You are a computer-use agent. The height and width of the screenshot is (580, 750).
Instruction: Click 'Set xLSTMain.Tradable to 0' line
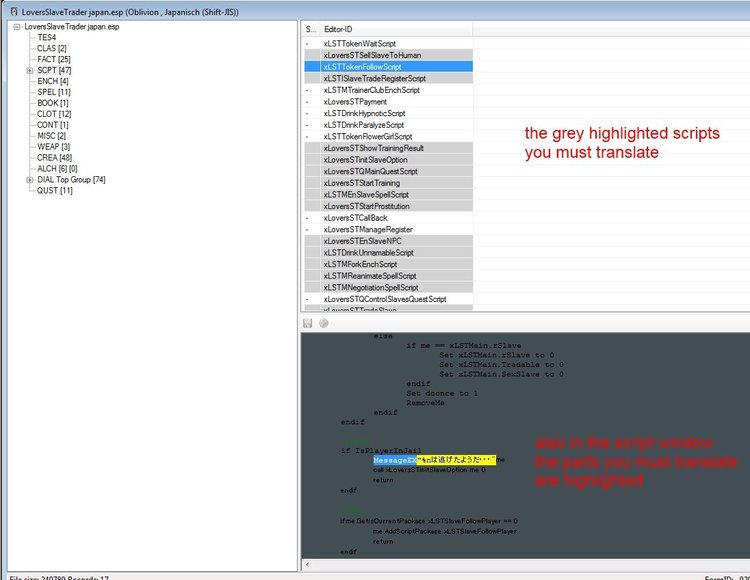point(501,364)
